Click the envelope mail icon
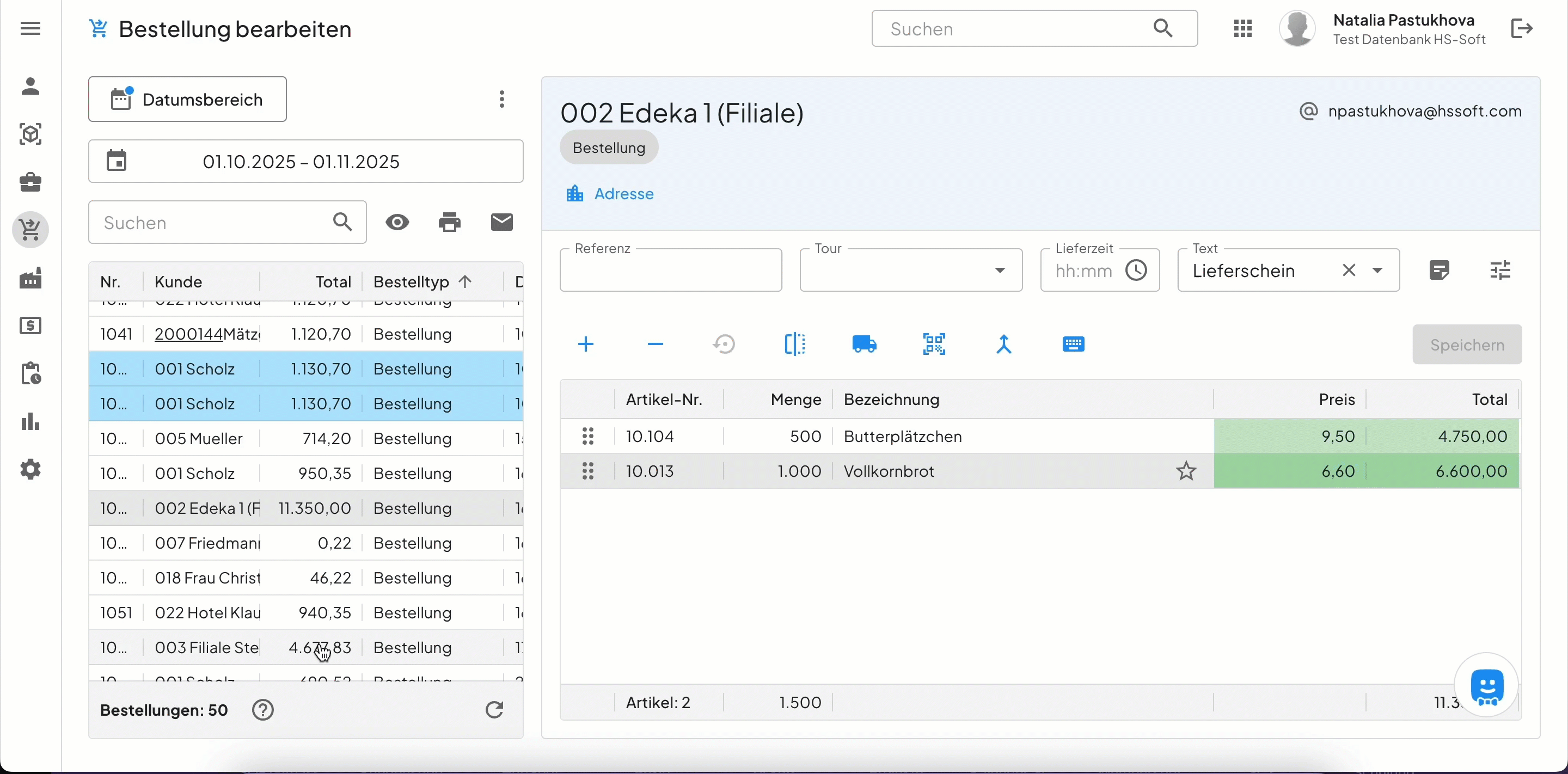Screen dimensions: 1568x774 click(x=501, y=223)
